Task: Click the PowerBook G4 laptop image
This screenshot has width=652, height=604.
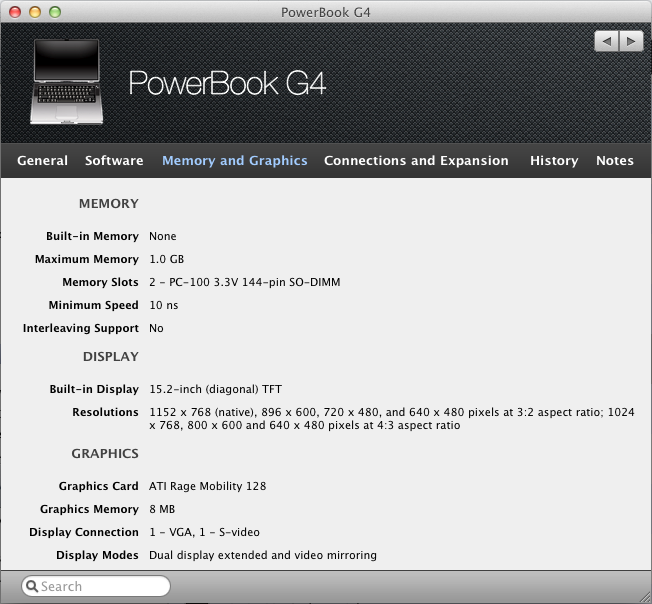Action: (x=67, y=81)
